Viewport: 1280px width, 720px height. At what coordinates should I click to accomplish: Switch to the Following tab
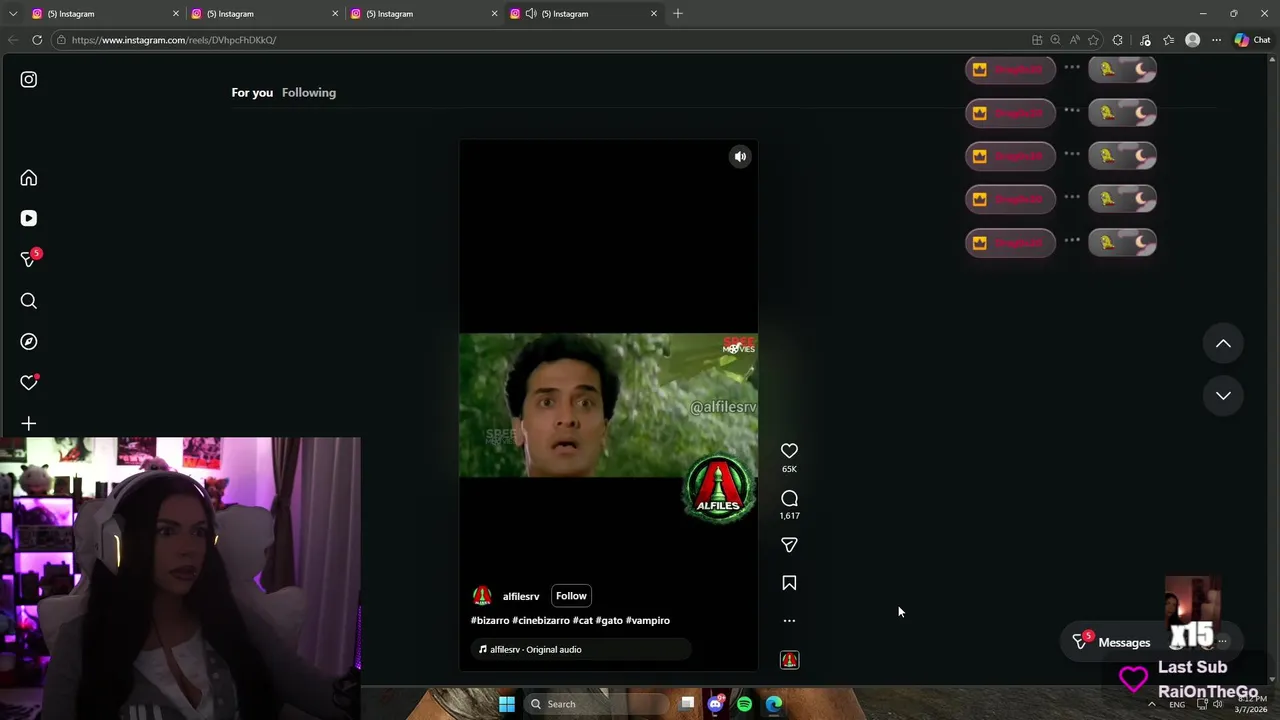click(x=309, y=93)
